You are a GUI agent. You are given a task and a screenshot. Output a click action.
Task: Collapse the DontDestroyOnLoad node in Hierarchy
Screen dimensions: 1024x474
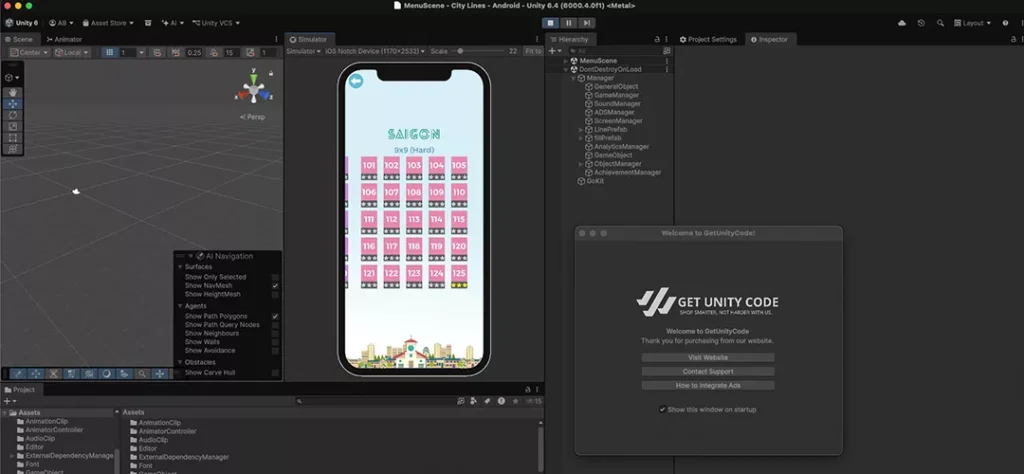566,69
